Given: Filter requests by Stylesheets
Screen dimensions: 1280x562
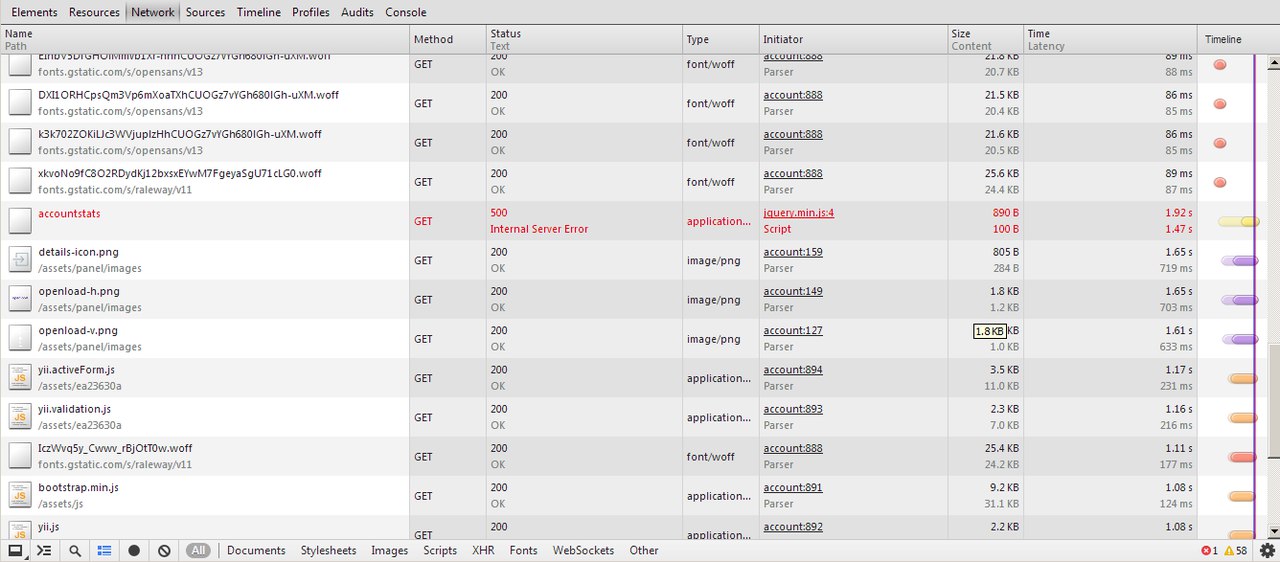Looking at the screenshot, I should click(x=328, y=550).
